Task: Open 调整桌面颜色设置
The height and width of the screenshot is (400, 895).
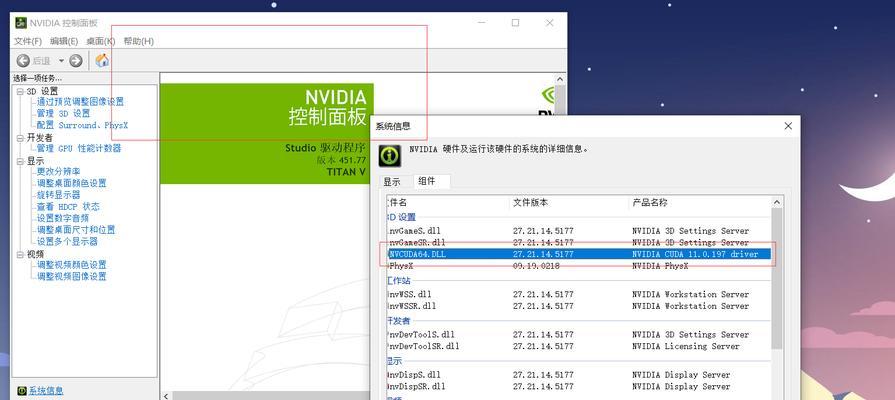Action: tap(72, 183)
